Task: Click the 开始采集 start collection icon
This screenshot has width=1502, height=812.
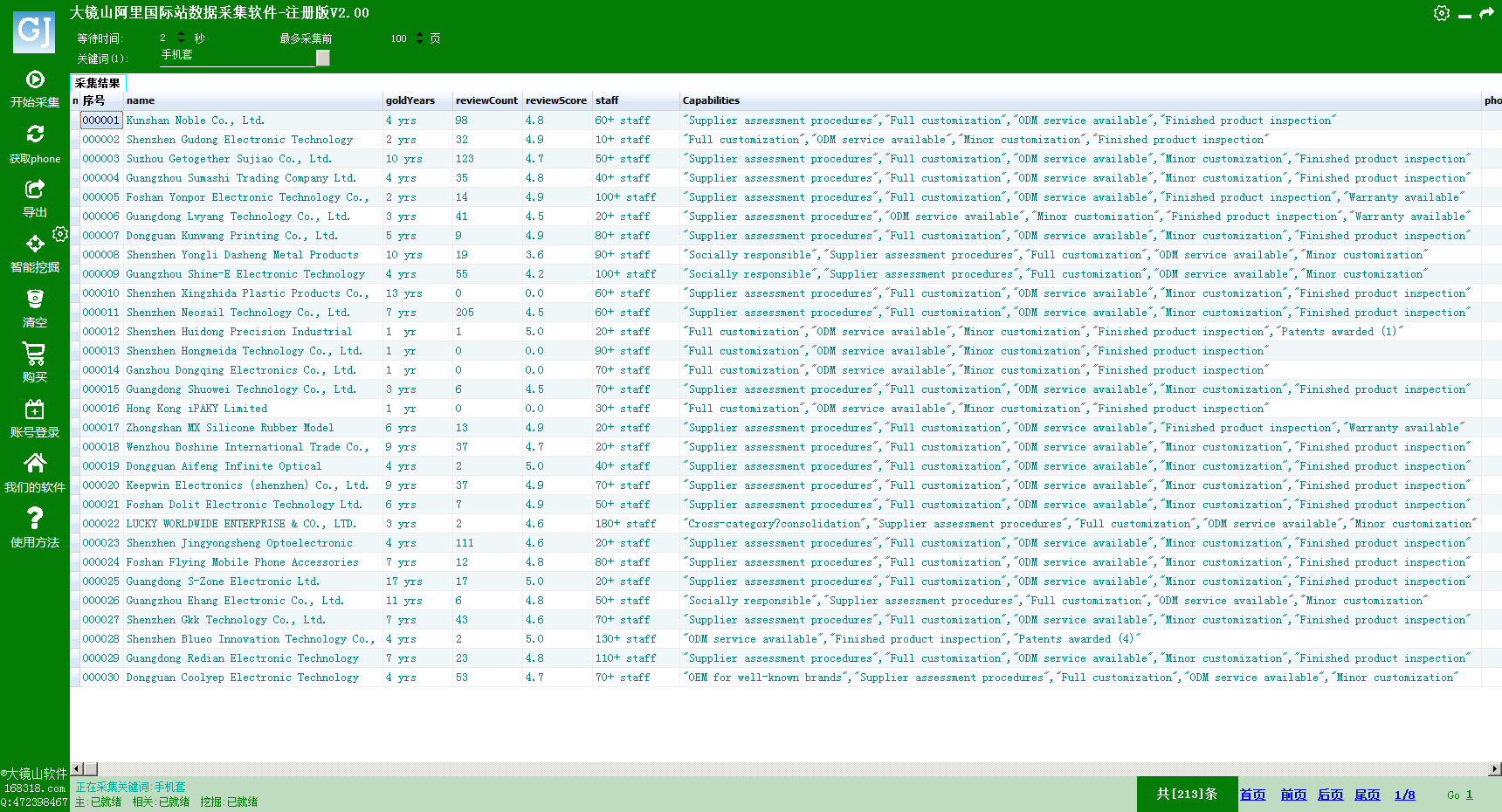Action: pyautogui.click(x=35, y=80)
